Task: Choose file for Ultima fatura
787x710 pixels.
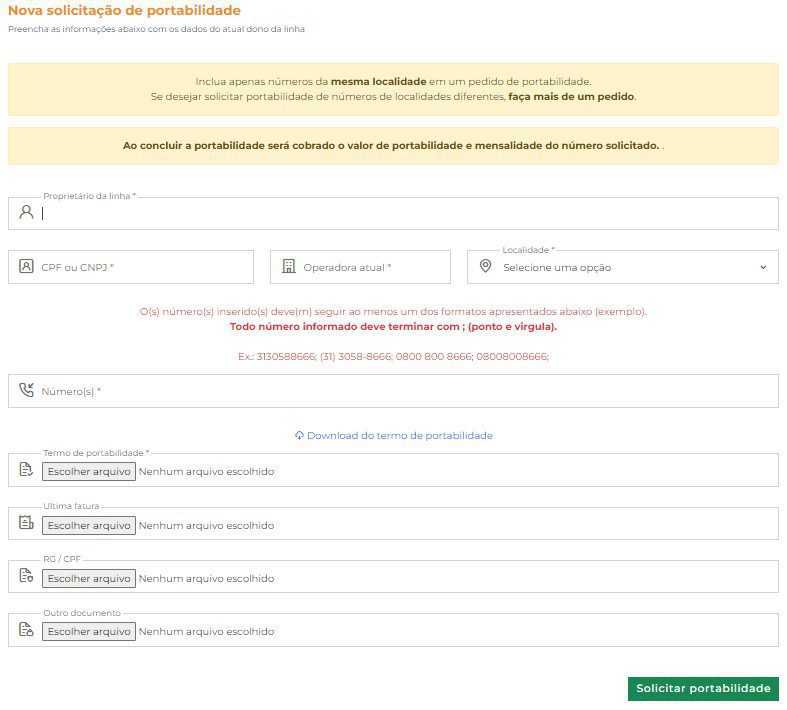Action: (88, 525)
